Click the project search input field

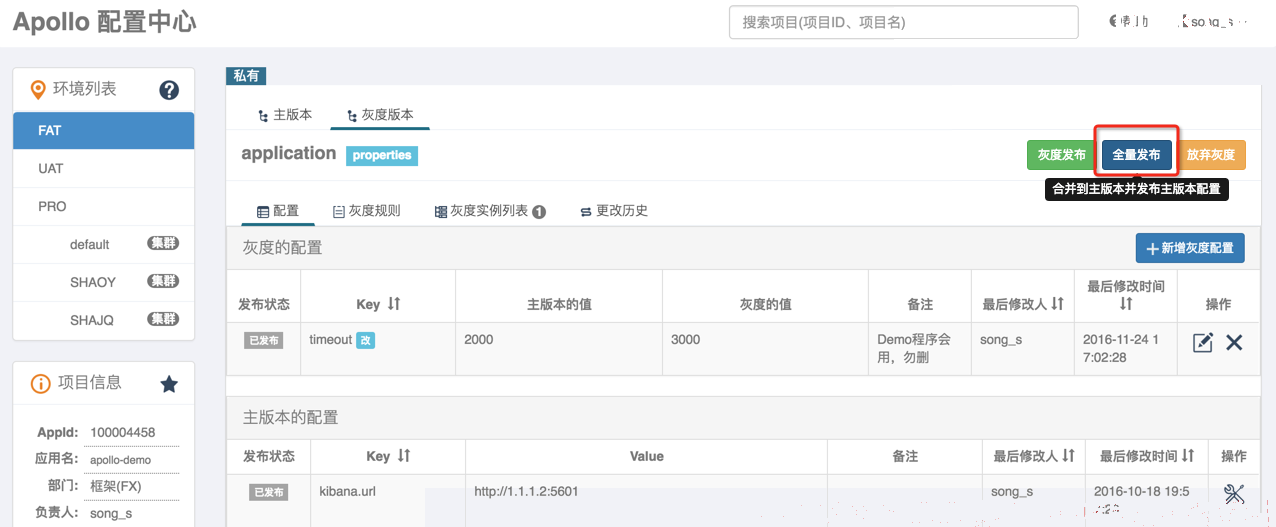pyautogui.click(x=904, y=22)
